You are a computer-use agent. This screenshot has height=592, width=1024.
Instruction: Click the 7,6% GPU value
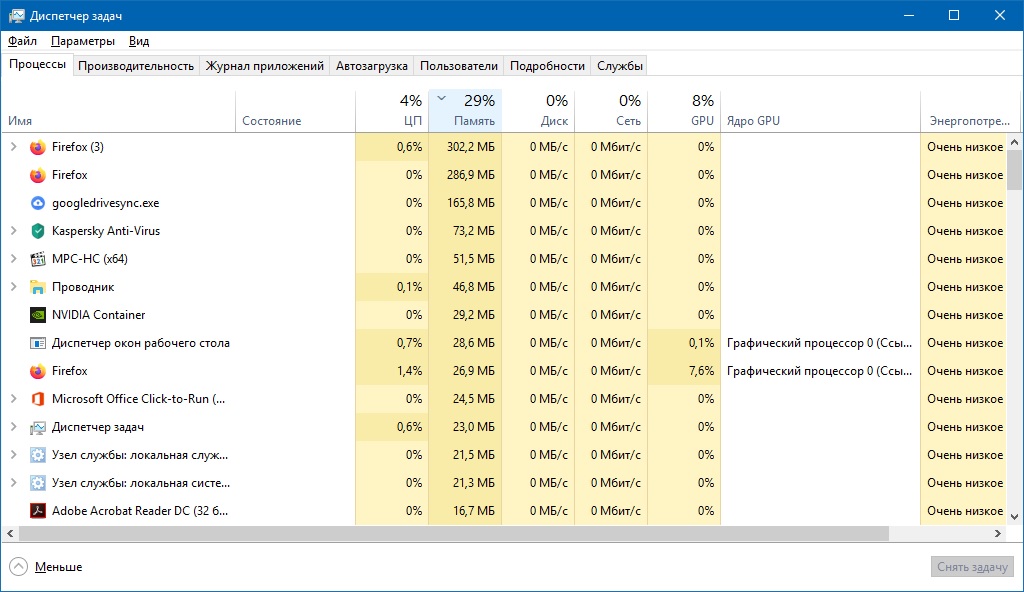701,371
